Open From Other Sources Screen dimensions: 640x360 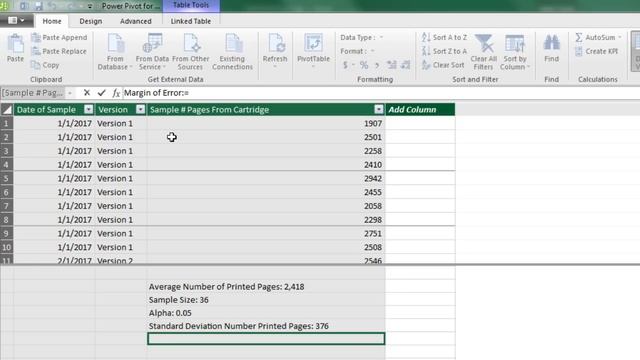coord(191,52)
